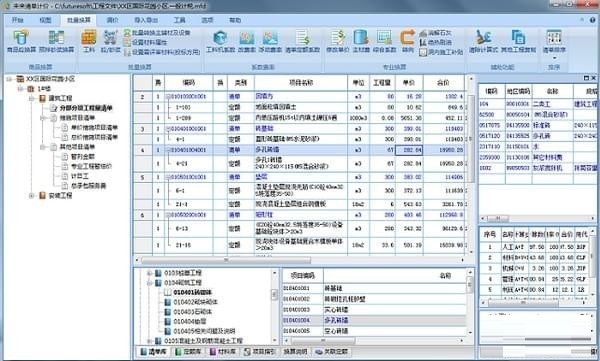Switch to the 视图 ribbon tab
The height and width of the screenshot is (361, 600).
[45, 20]
